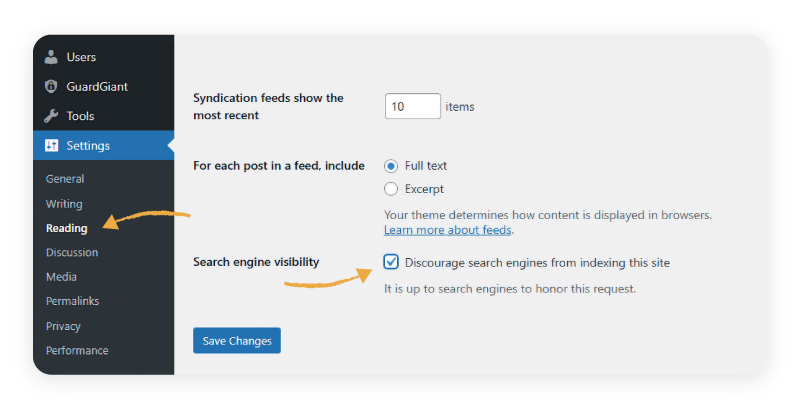
Task: Choose the Excerpt feed option
Action: pos(391,189)
